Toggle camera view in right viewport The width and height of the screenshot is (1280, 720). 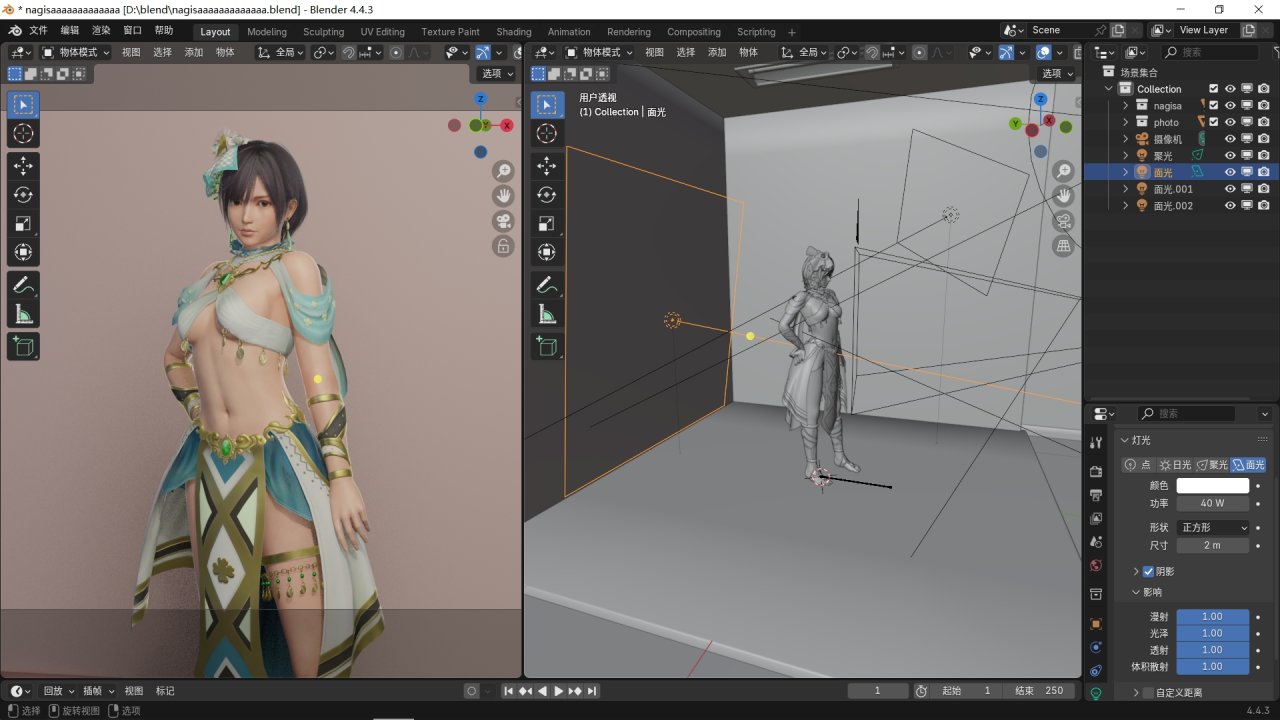[1064, 221]
